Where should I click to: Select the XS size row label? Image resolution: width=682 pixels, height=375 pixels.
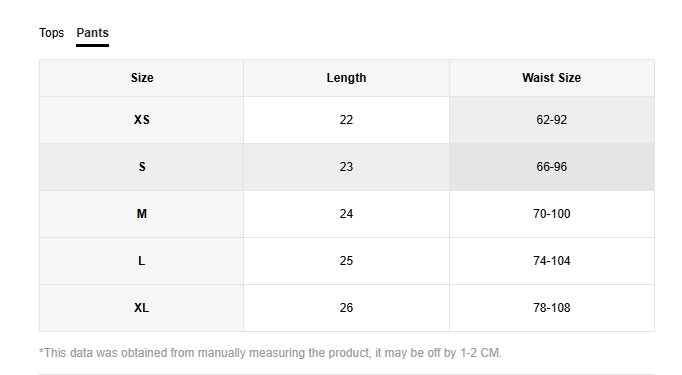142,120
